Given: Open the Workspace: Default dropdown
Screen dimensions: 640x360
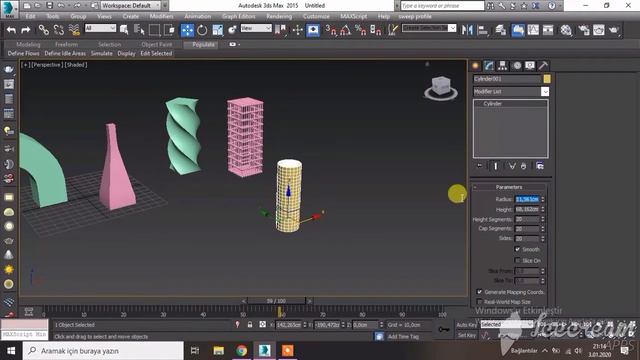Looking at the screenshot, I should coord(130,6).
